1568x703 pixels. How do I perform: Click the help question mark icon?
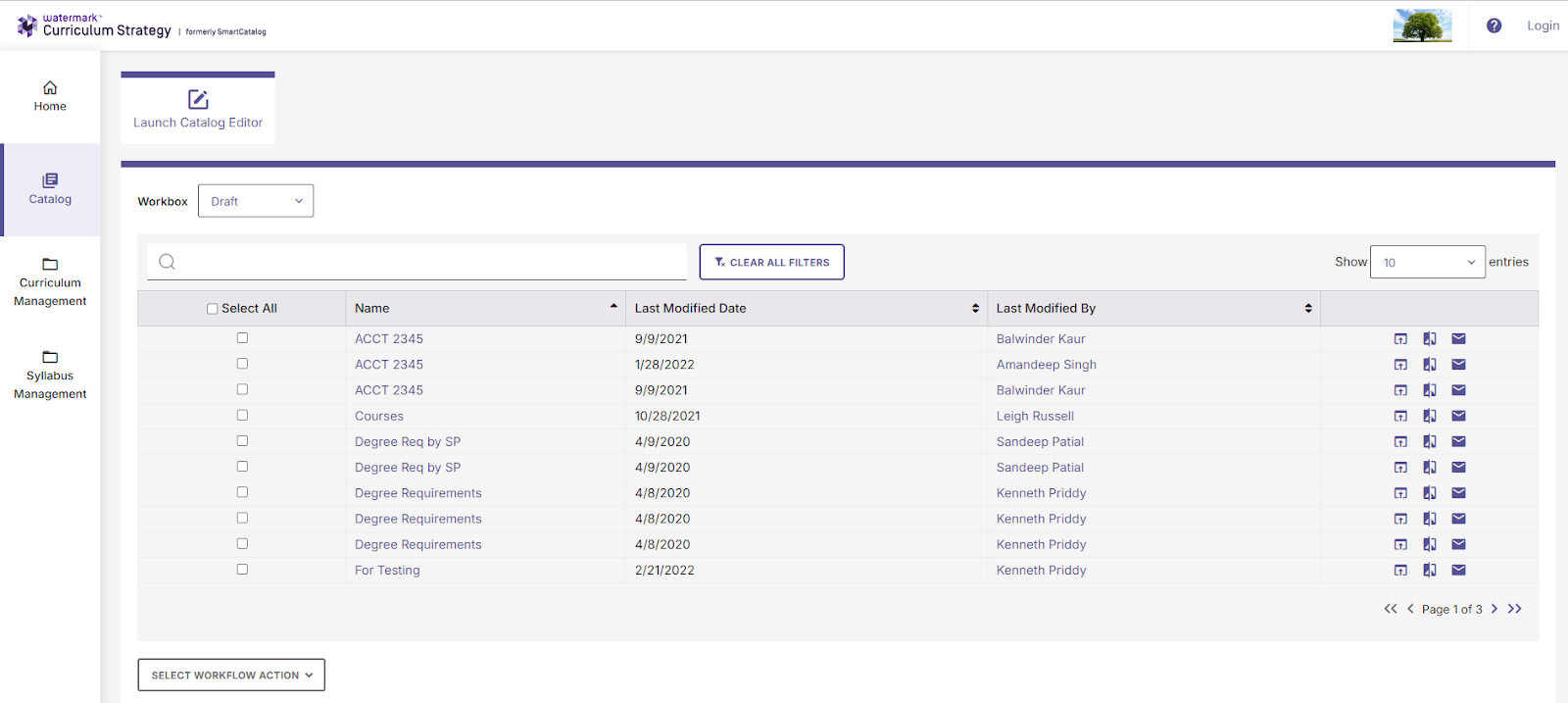click(1494, 25)
